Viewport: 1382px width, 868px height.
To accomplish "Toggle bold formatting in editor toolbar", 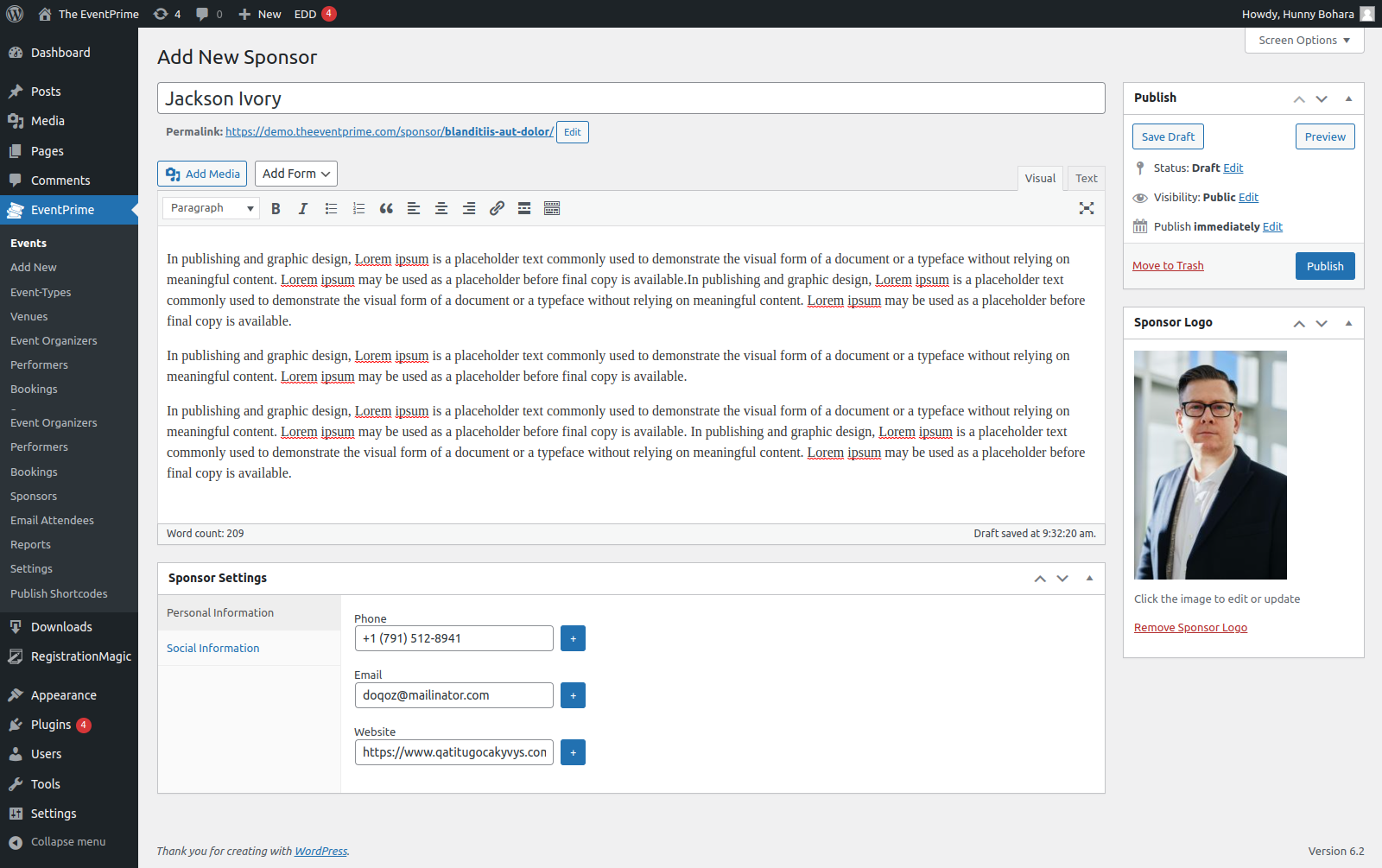I will [x=276, y=208].
